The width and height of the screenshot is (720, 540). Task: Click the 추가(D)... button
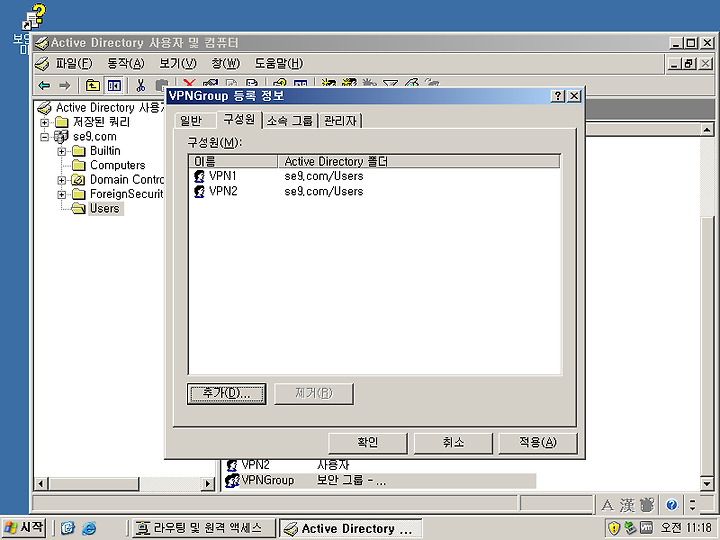click(x=226, y=394)
